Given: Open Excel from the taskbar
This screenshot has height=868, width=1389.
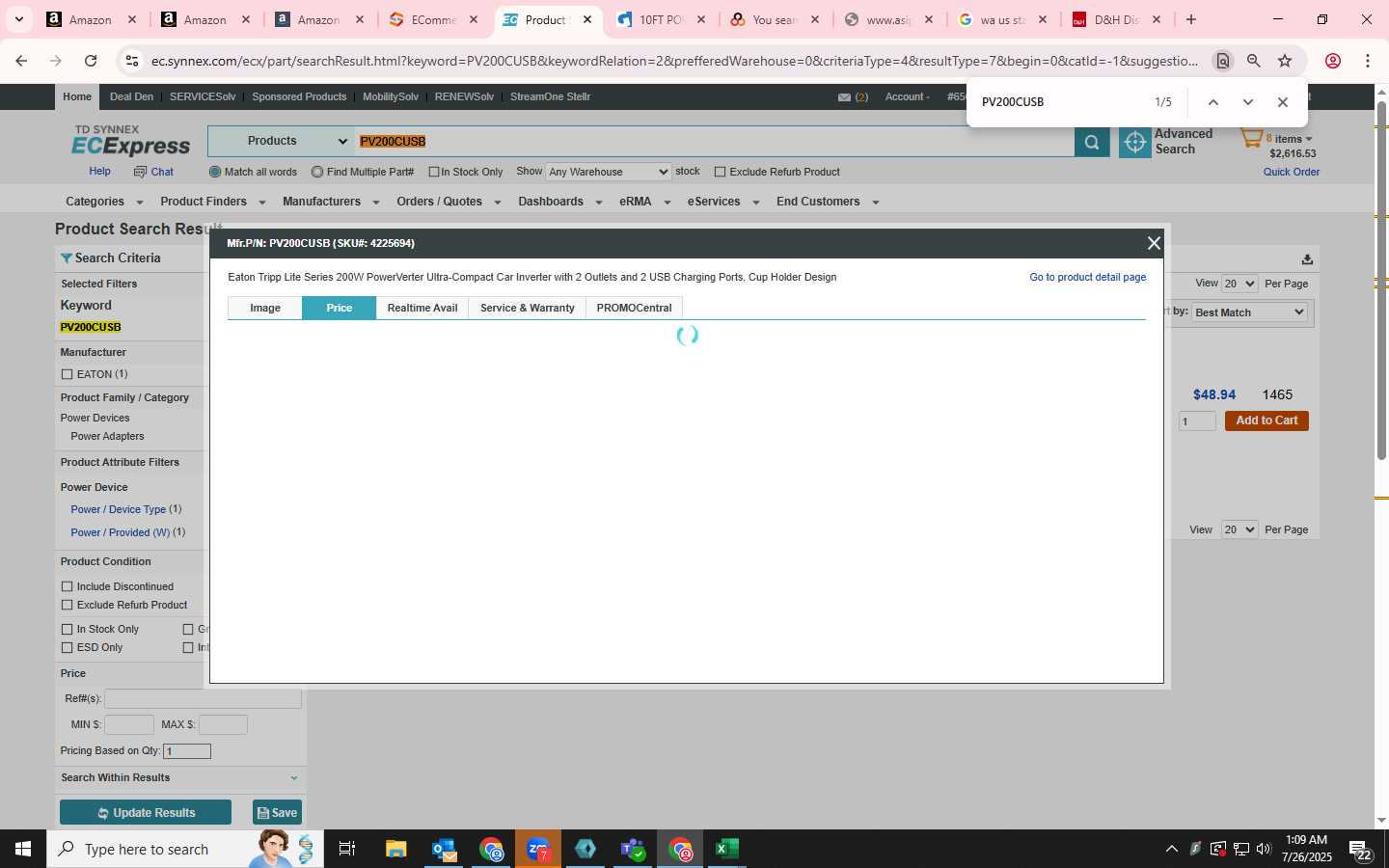Looking at the screenshot, I should 726,849.
